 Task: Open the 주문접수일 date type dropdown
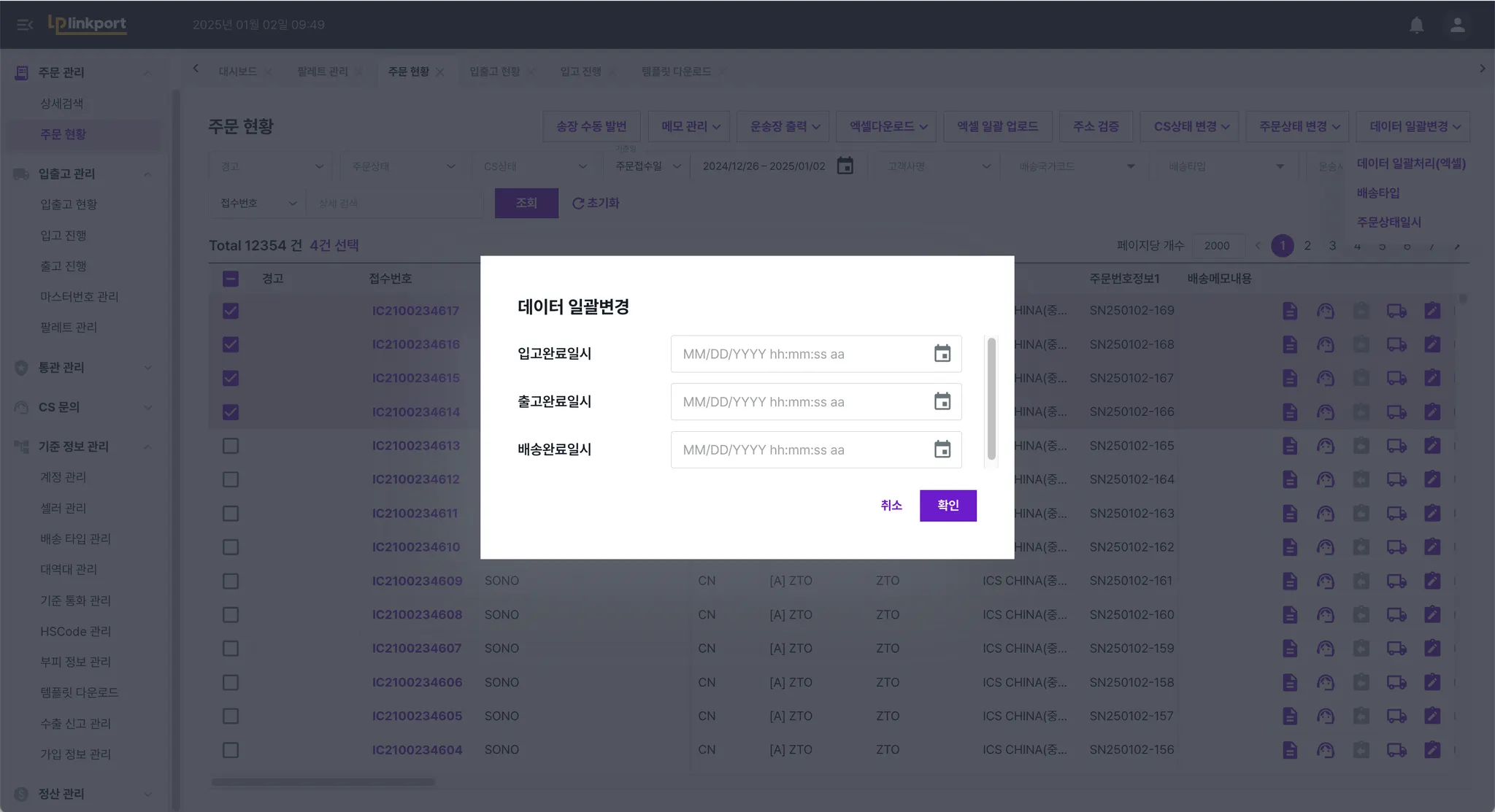point(647,166)
